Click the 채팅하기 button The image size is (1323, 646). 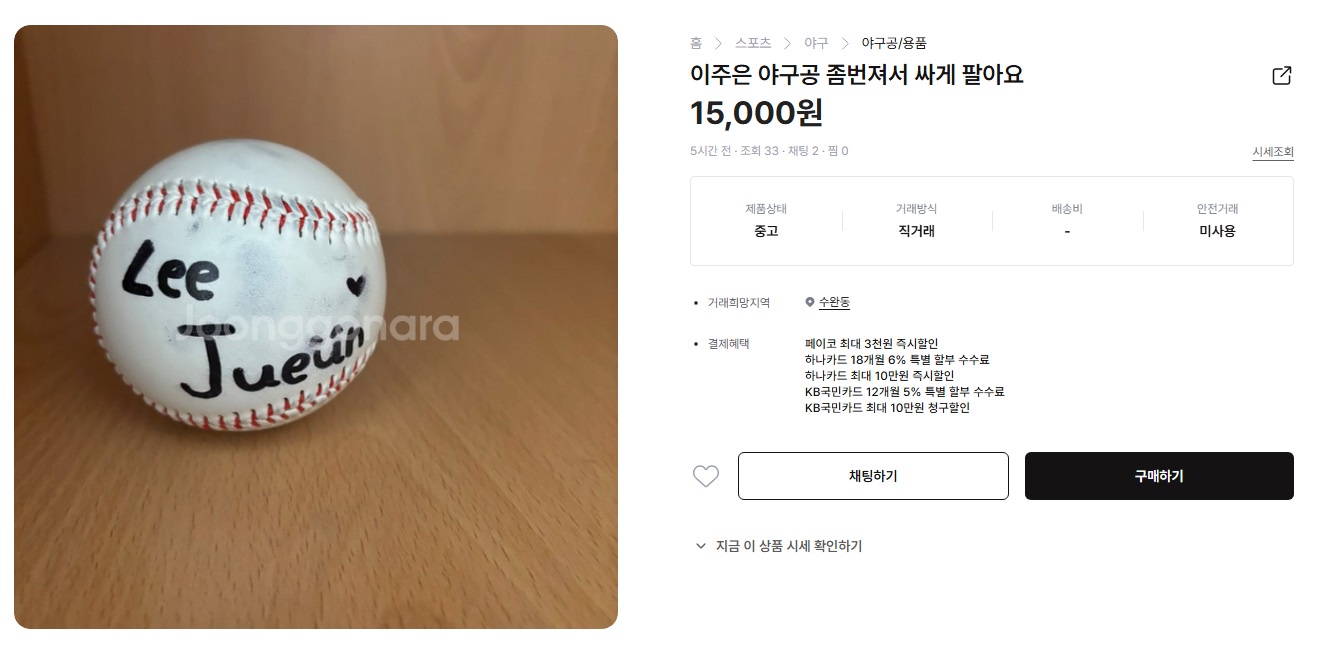[x=873, y=476]
